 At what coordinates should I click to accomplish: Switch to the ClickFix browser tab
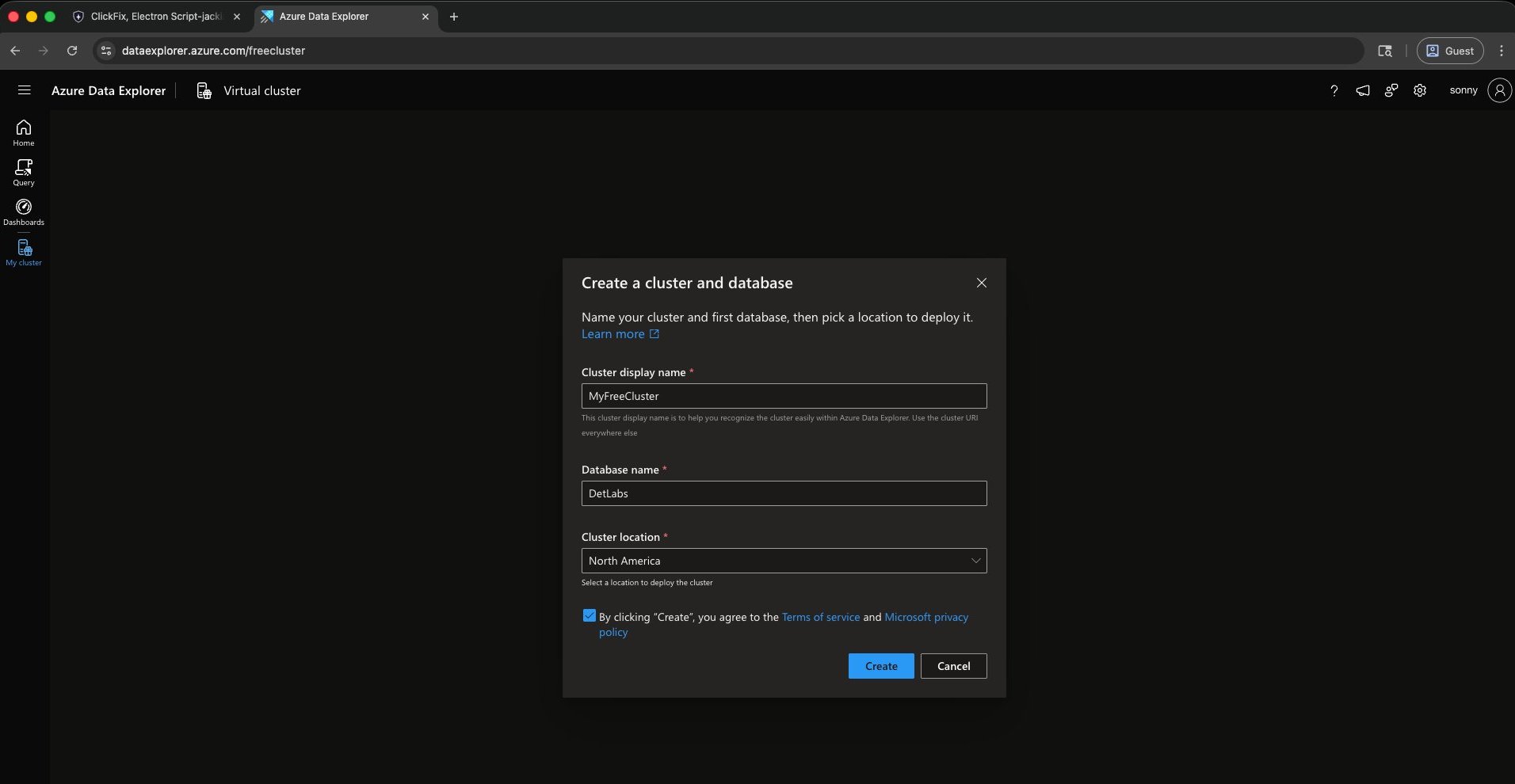(x=155, y=16)
